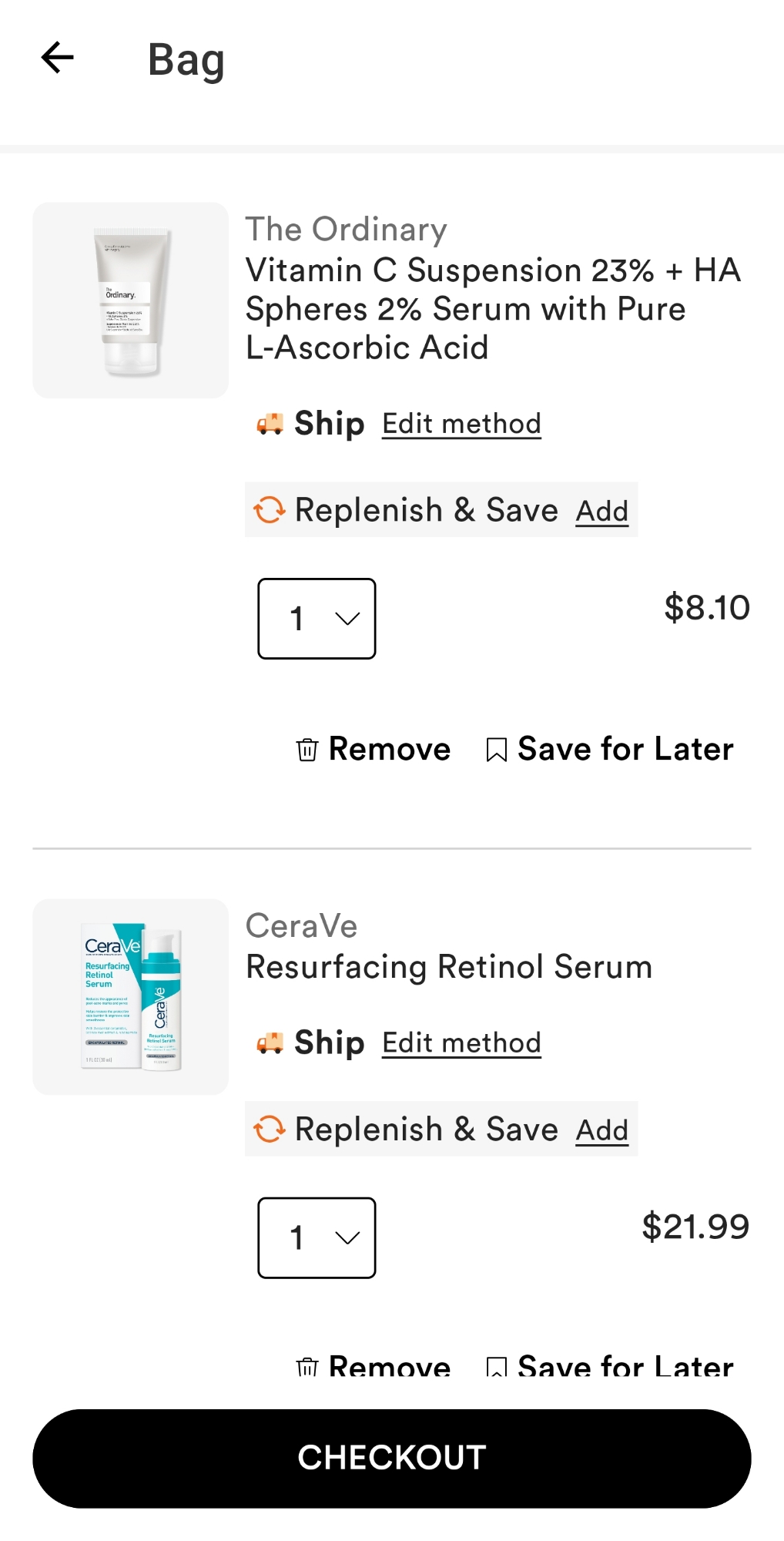Open the Resurfacing Retinol Serum title
This screenshot has width=784, height=1541.
point(449,967)
